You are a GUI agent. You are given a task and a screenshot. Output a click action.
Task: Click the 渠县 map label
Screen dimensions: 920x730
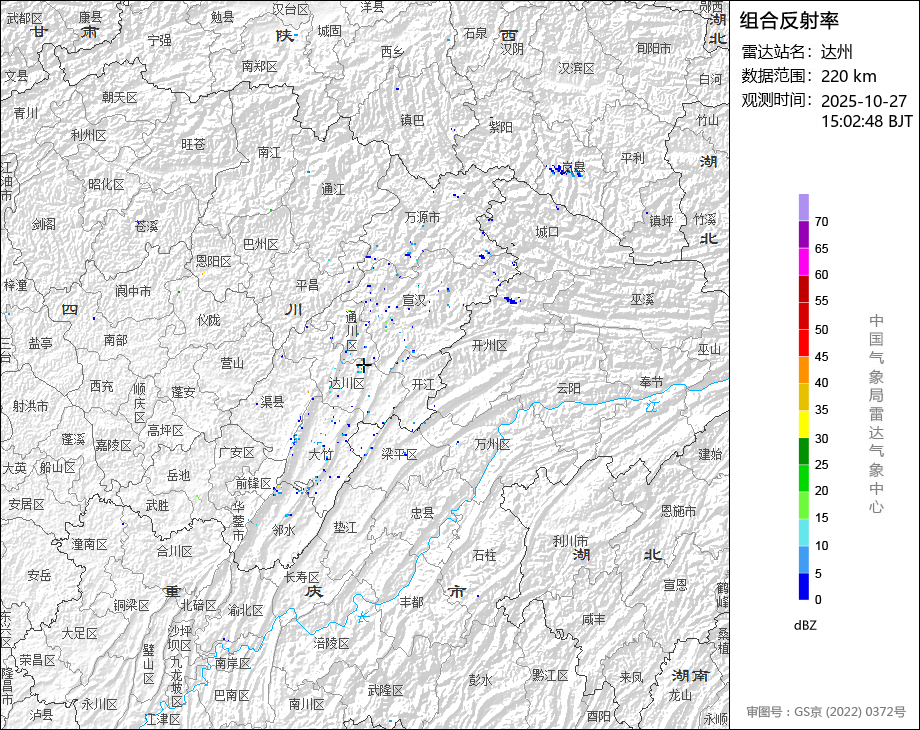pyautogui.click(x=272, y=401)
